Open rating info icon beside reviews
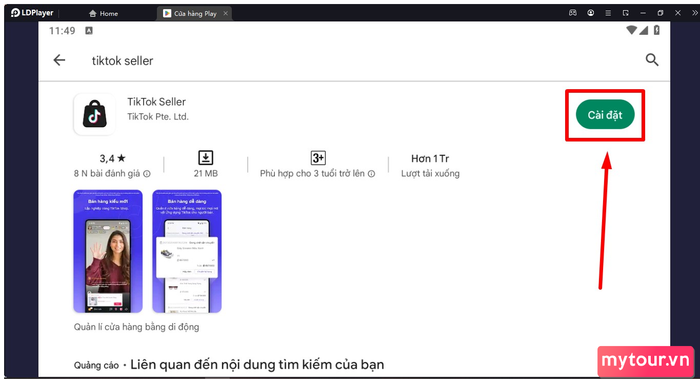The image size is (700, 385). pyautogui.click(x=147, y=174)
